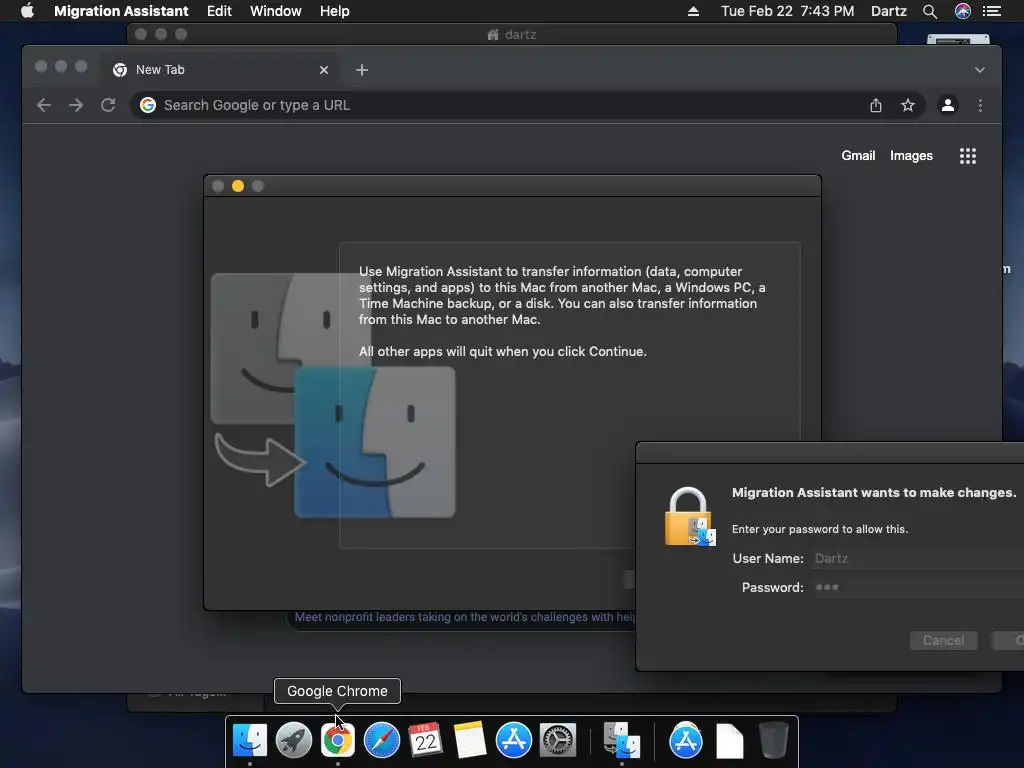Share this page from Chrome toolbar
The height and width of the screenshot is (768, 1024).
coord(876,105)
